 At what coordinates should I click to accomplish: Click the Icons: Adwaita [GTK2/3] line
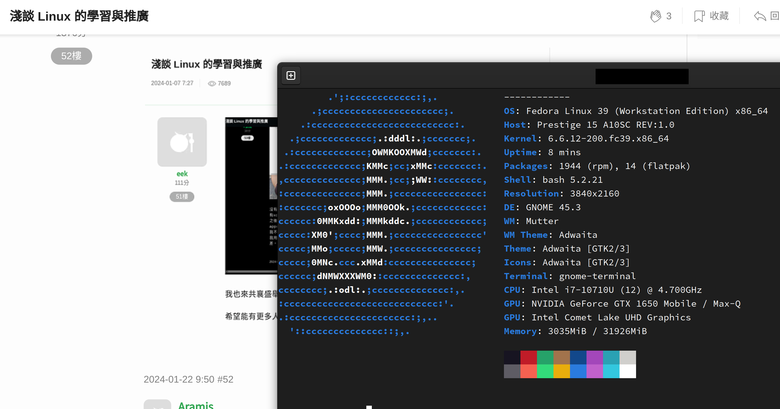pyautogui.click(x=567, y=262)
